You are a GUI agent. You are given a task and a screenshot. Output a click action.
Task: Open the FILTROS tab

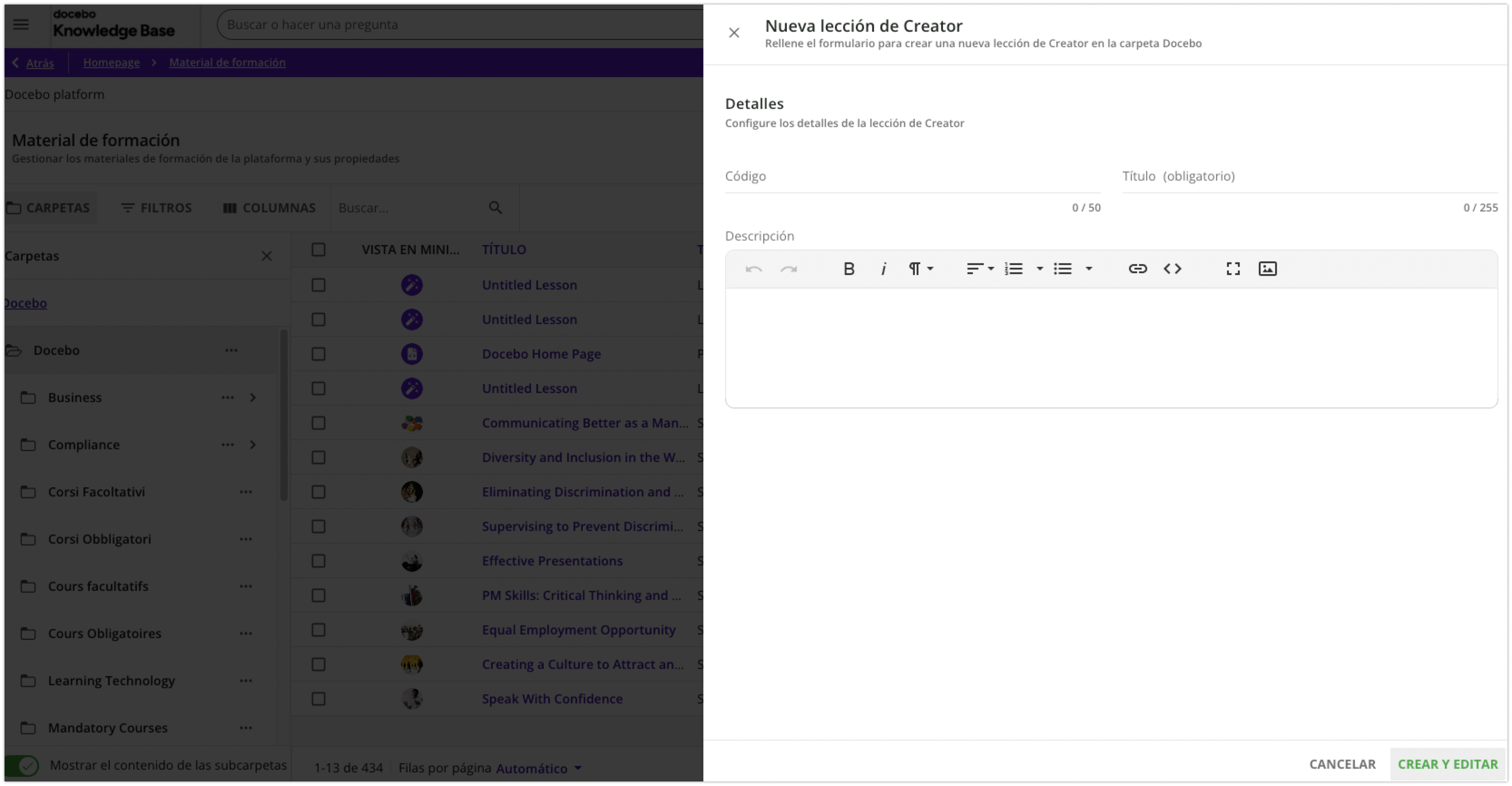point(156,208)
